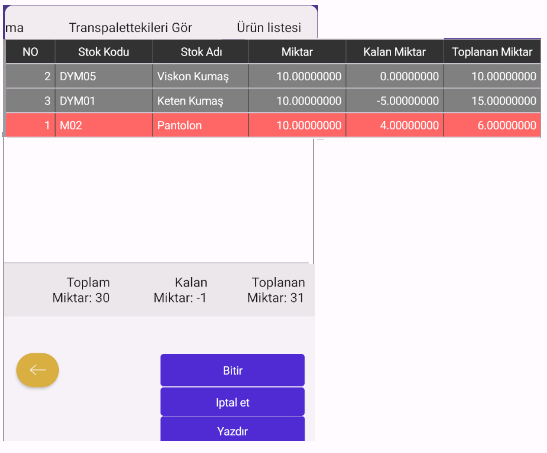This screenshot has height=453, width=547.
Task: Select the DYM01 Keten Kumaş row
Action: coord(273,101)
